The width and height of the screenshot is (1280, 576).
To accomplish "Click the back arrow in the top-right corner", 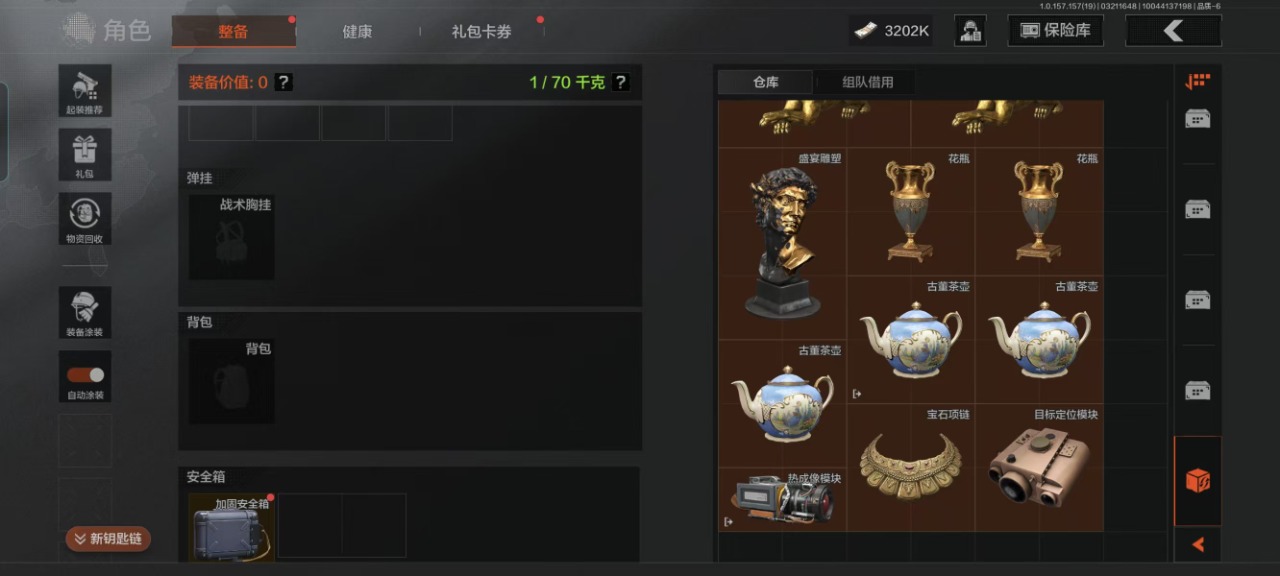I will (1173, 30).
